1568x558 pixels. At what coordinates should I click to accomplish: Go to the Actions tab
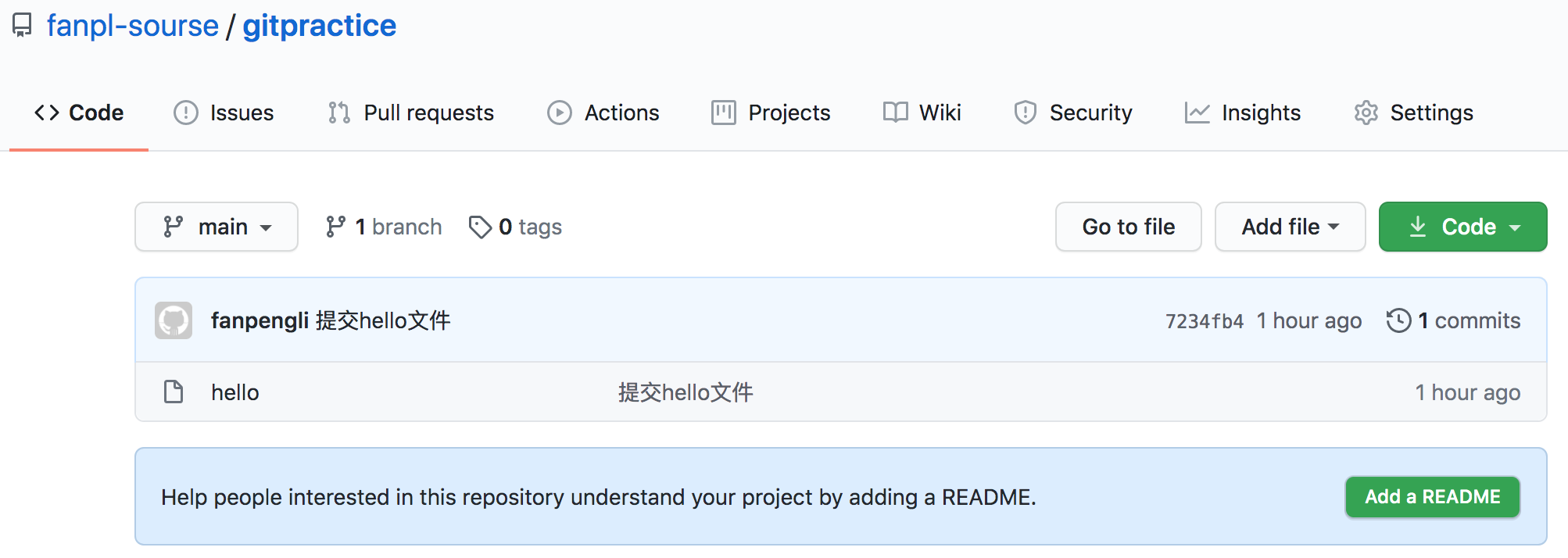603,113
